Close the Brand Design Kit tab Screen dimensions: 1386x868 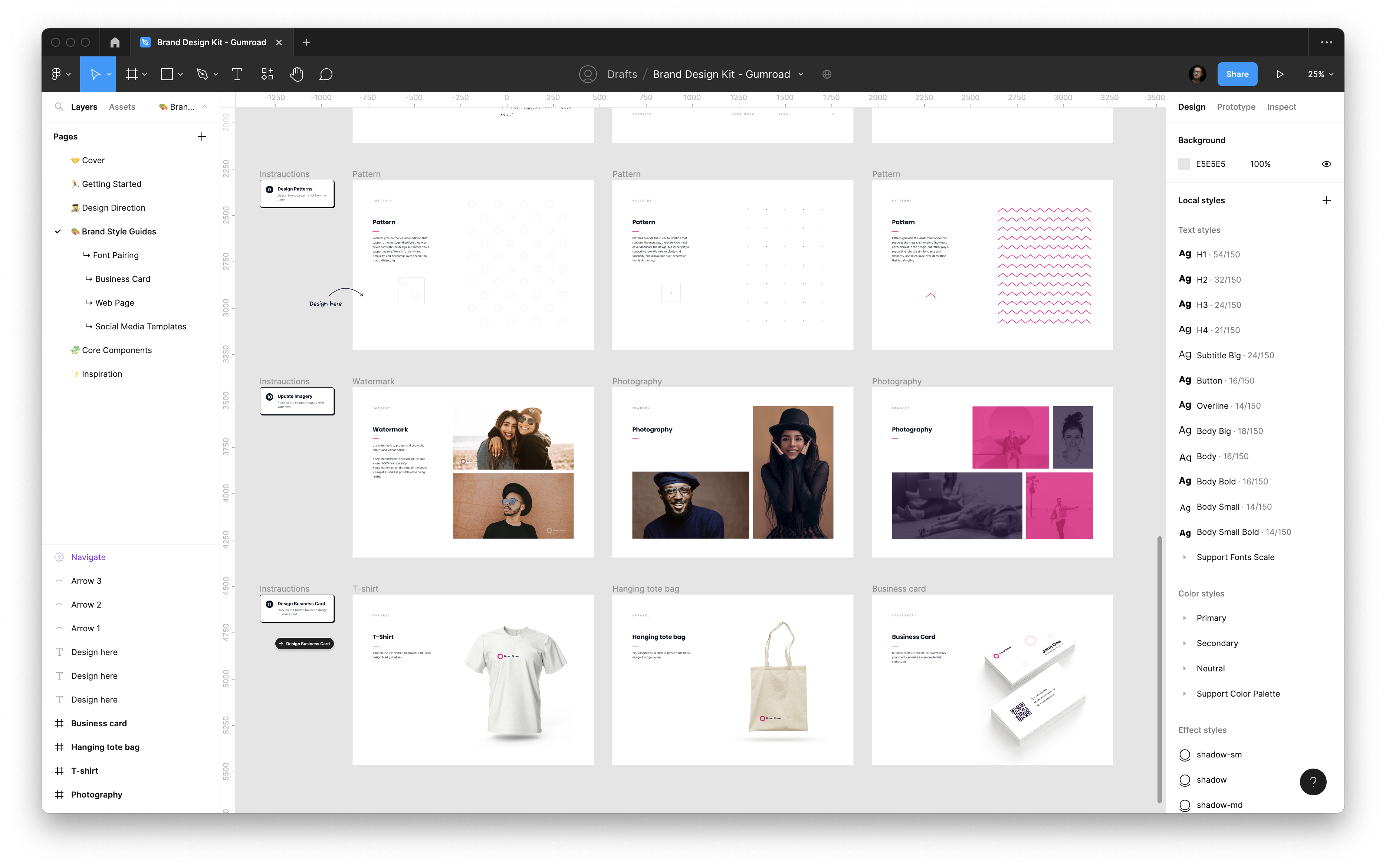click(x=279, y=43)
